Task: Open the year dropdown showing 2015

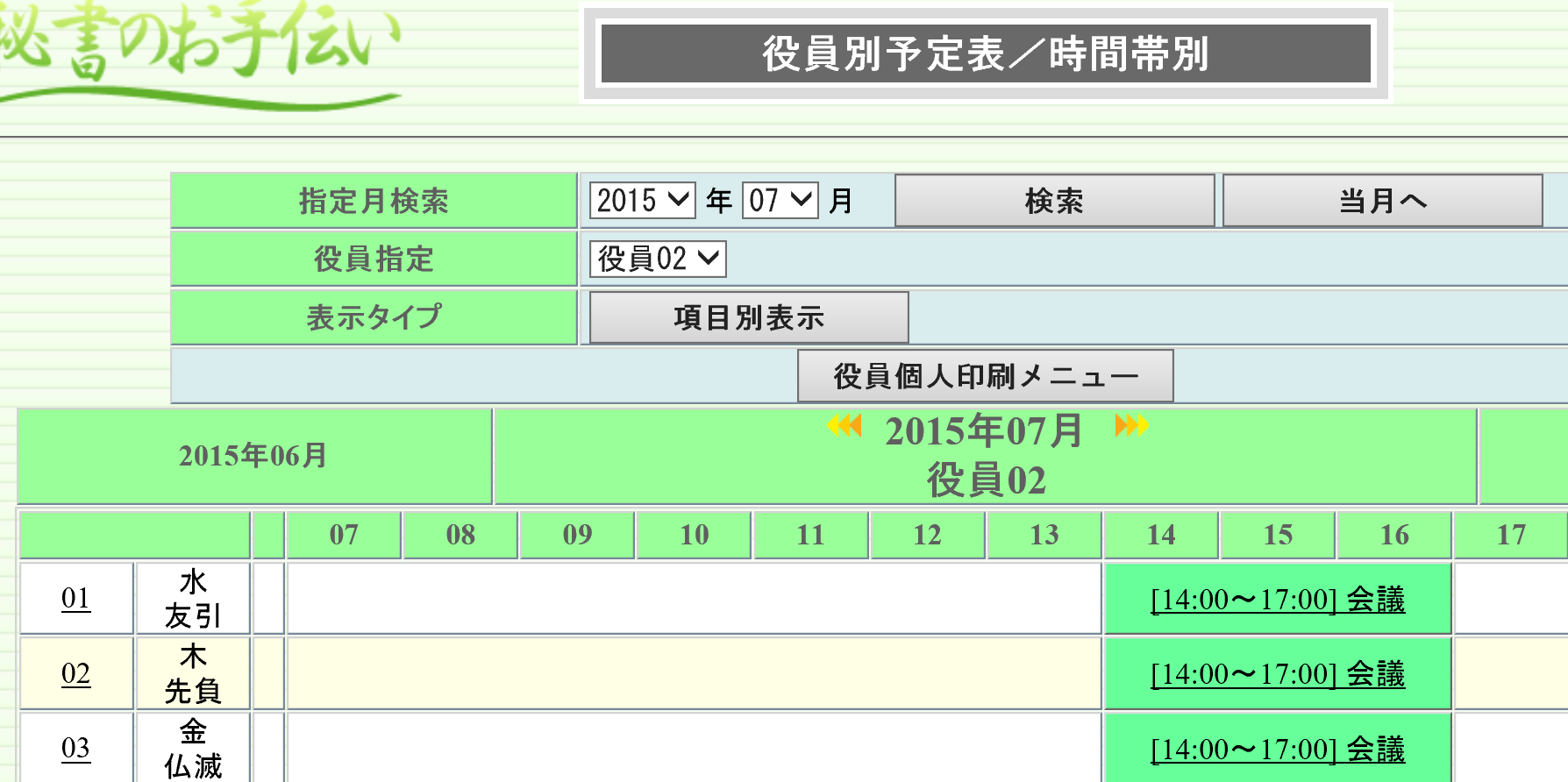Action: [x=642, y=201]
